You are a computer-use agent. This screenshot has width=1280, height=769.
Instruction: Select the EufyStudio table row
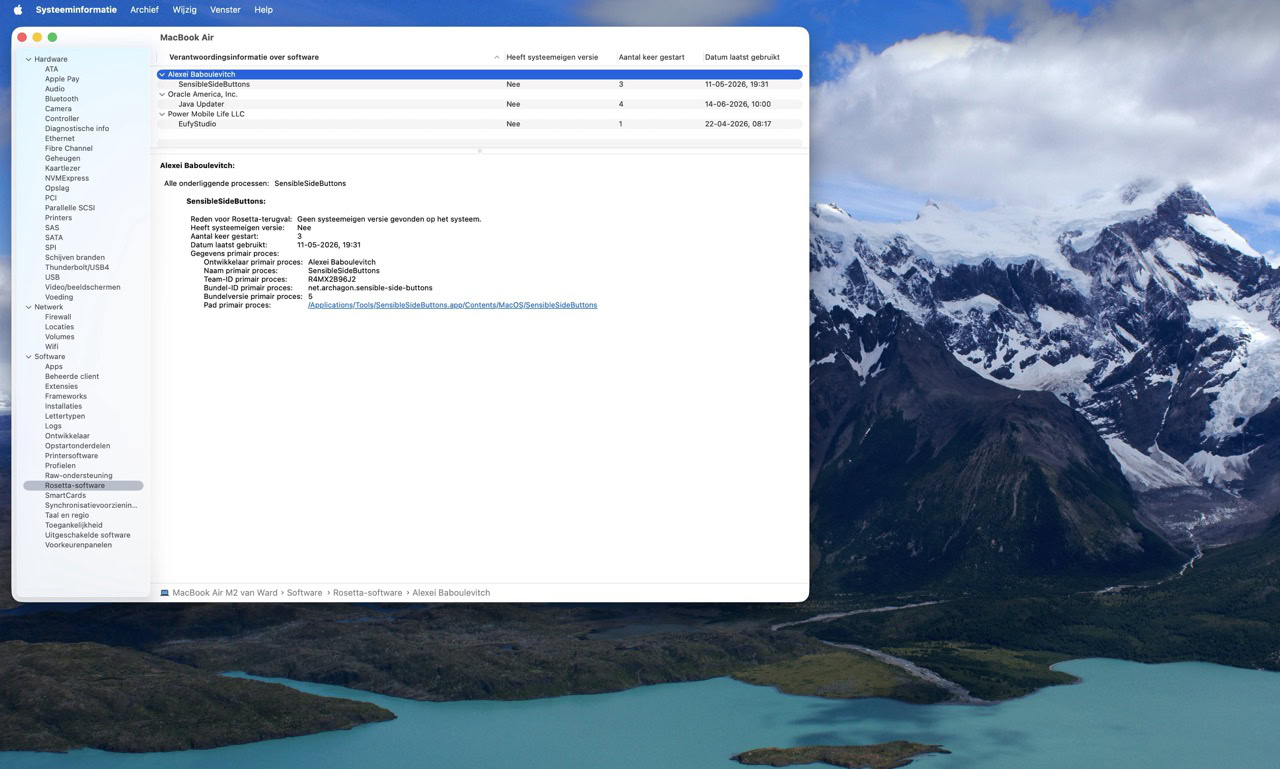coord(480,124)
